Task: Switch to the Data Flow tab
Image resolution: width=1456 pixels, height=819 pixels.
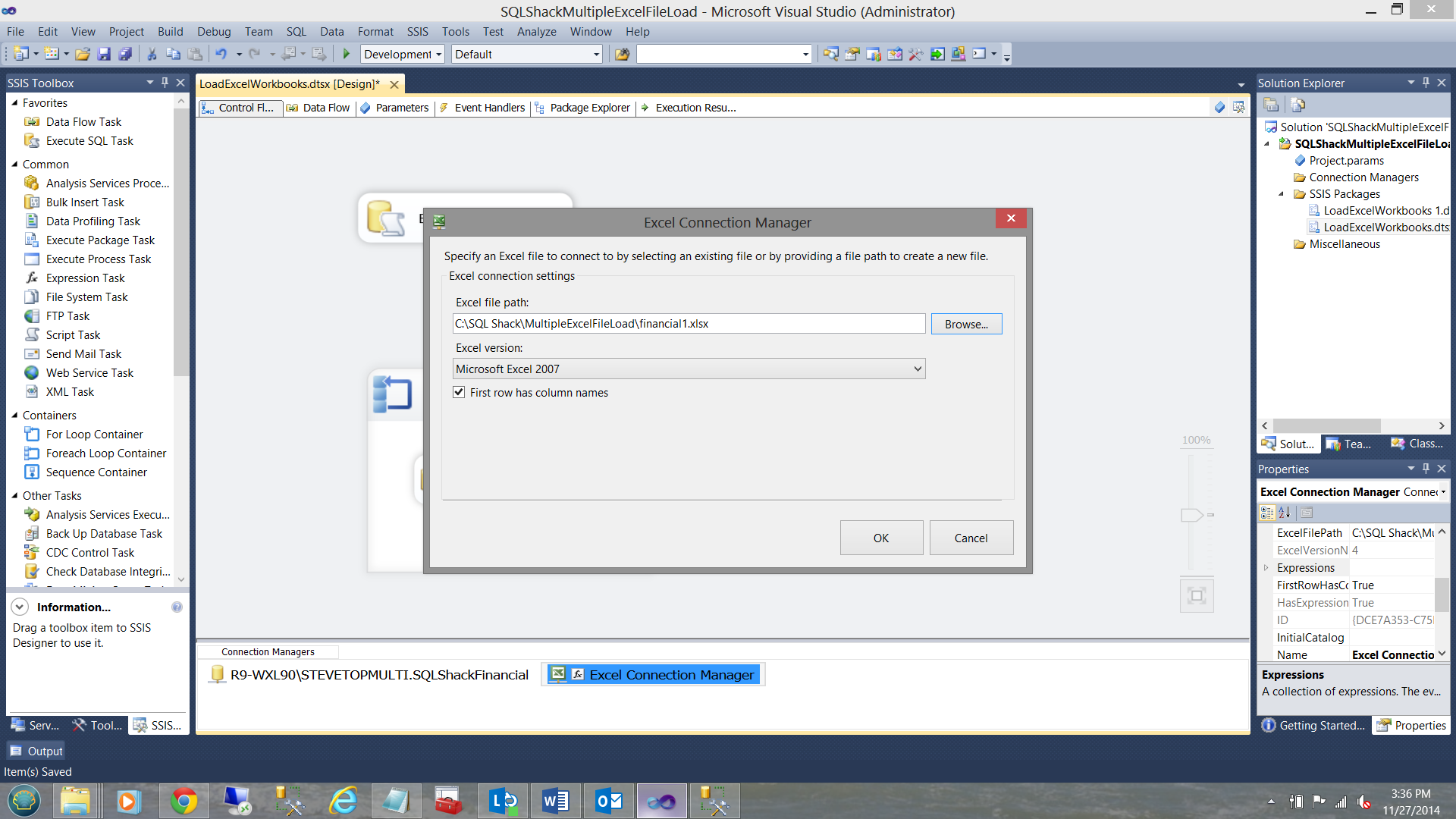Action: (318, 108)
